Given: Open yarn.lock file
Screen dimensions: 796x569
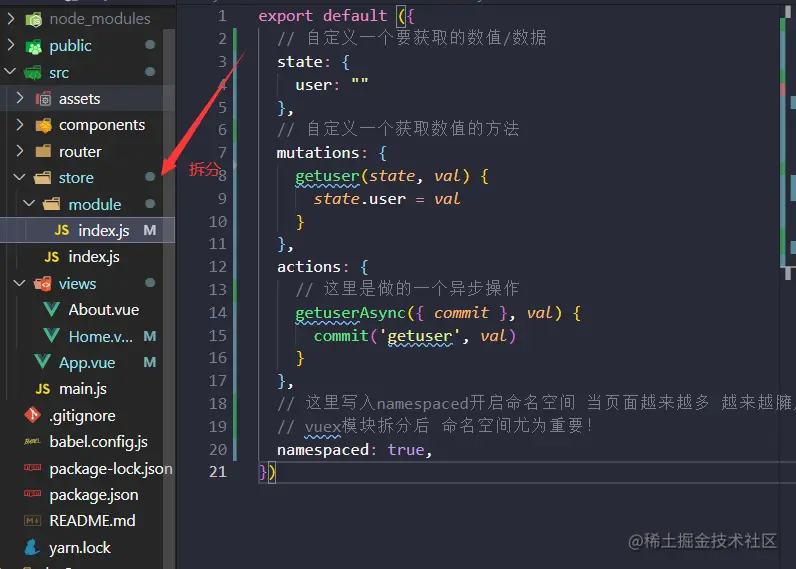Looking at the screenshot, I should point(87,547).
